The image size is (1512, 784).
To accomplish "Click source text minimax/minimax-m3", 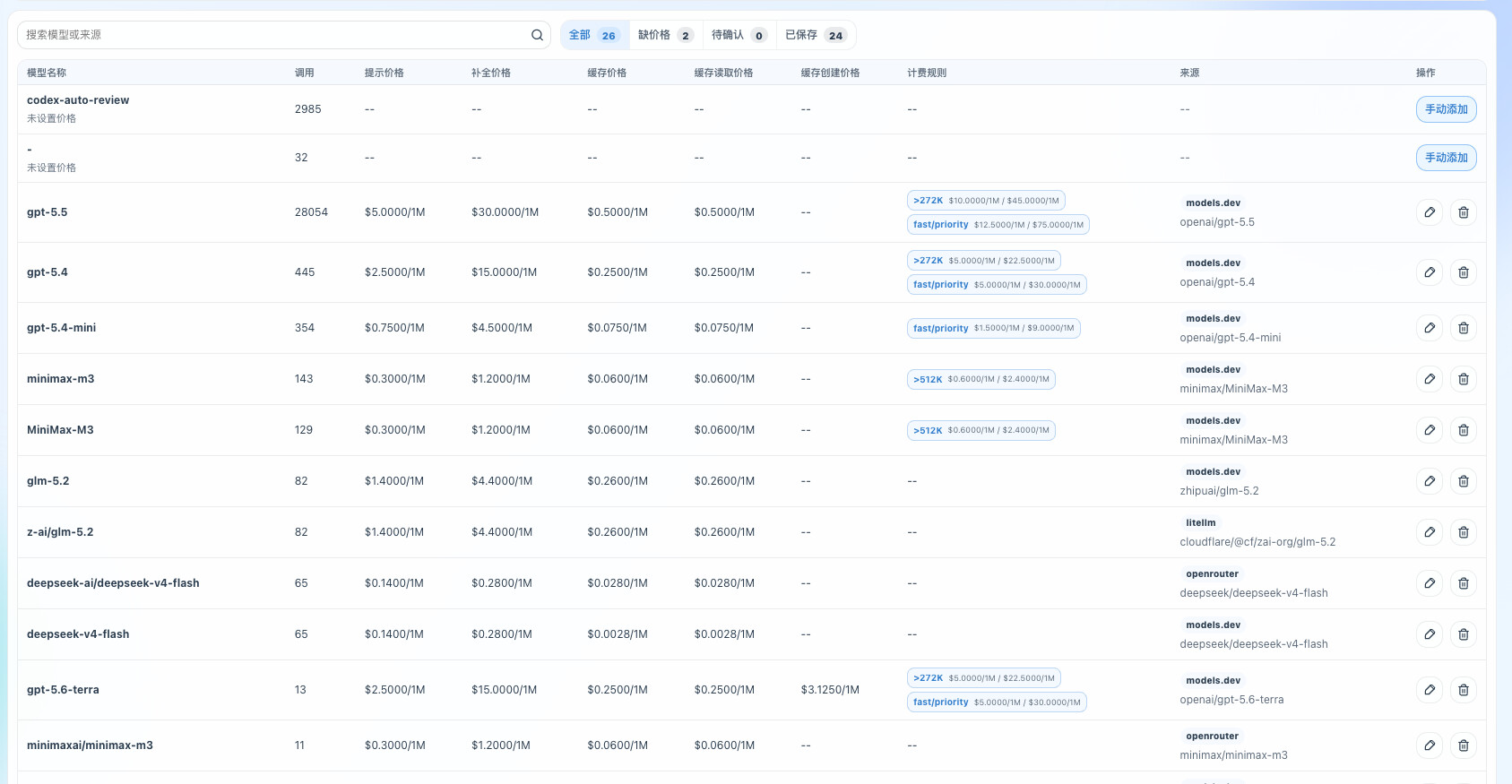I will [1234, 755].
